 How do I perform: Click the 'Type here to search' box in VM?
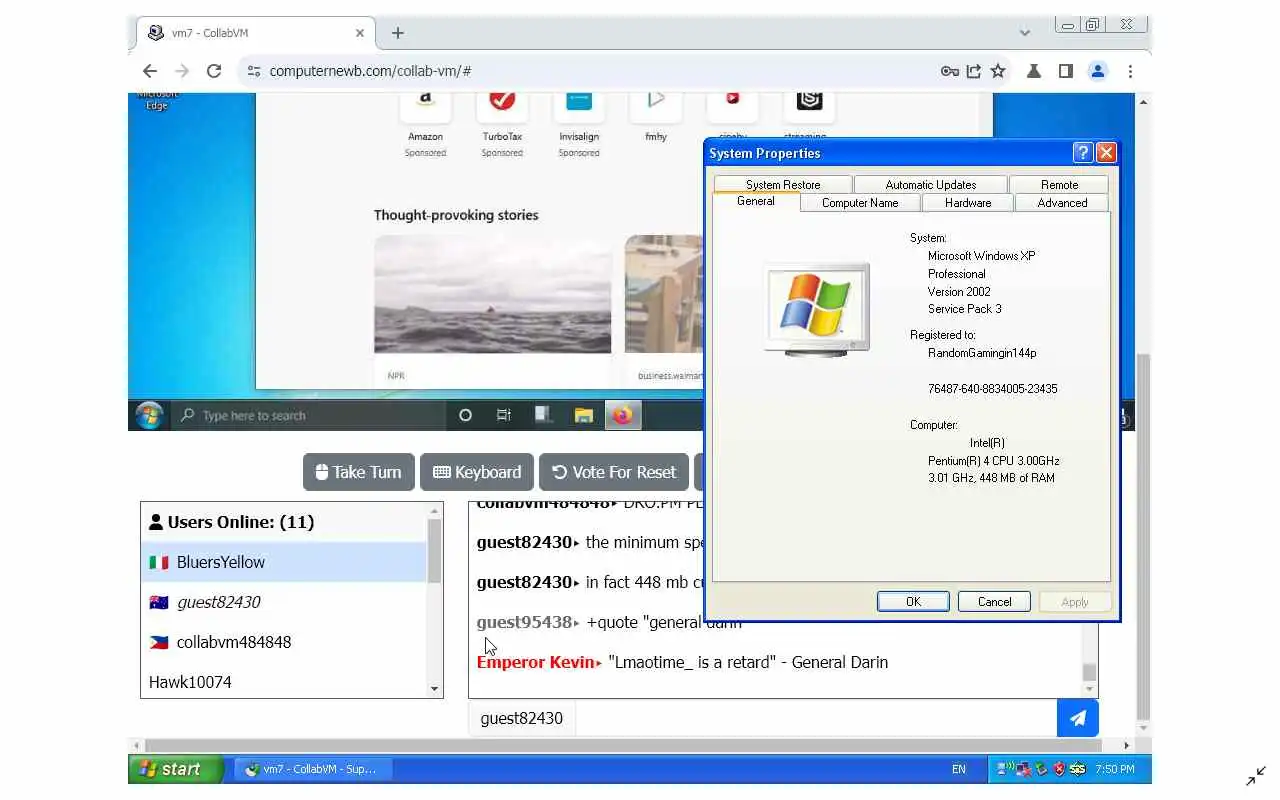(x=308, y=415)
